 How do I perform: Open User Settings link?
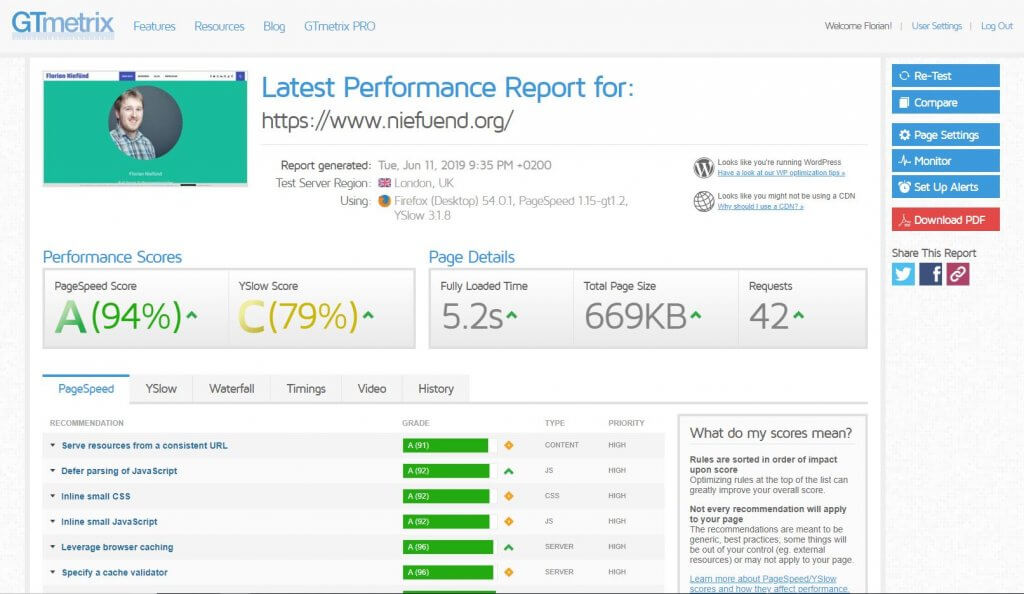[x=936, y=26]
